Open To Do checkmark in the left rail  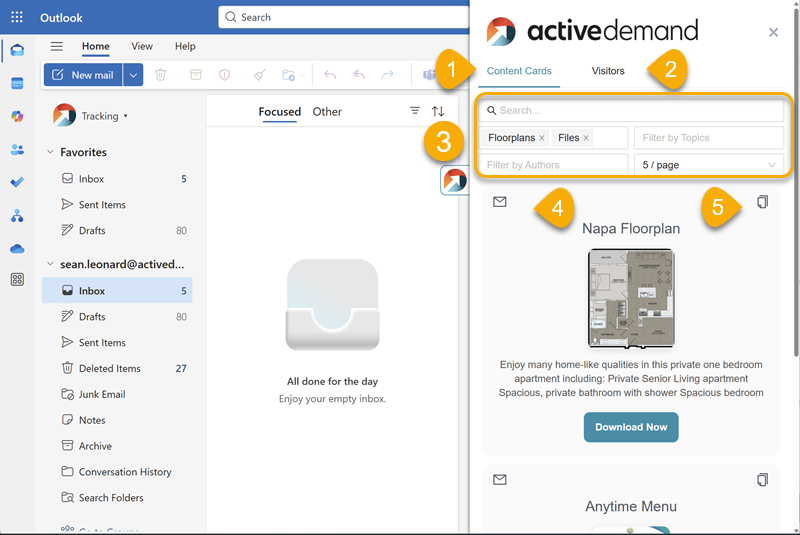[17, 182]
